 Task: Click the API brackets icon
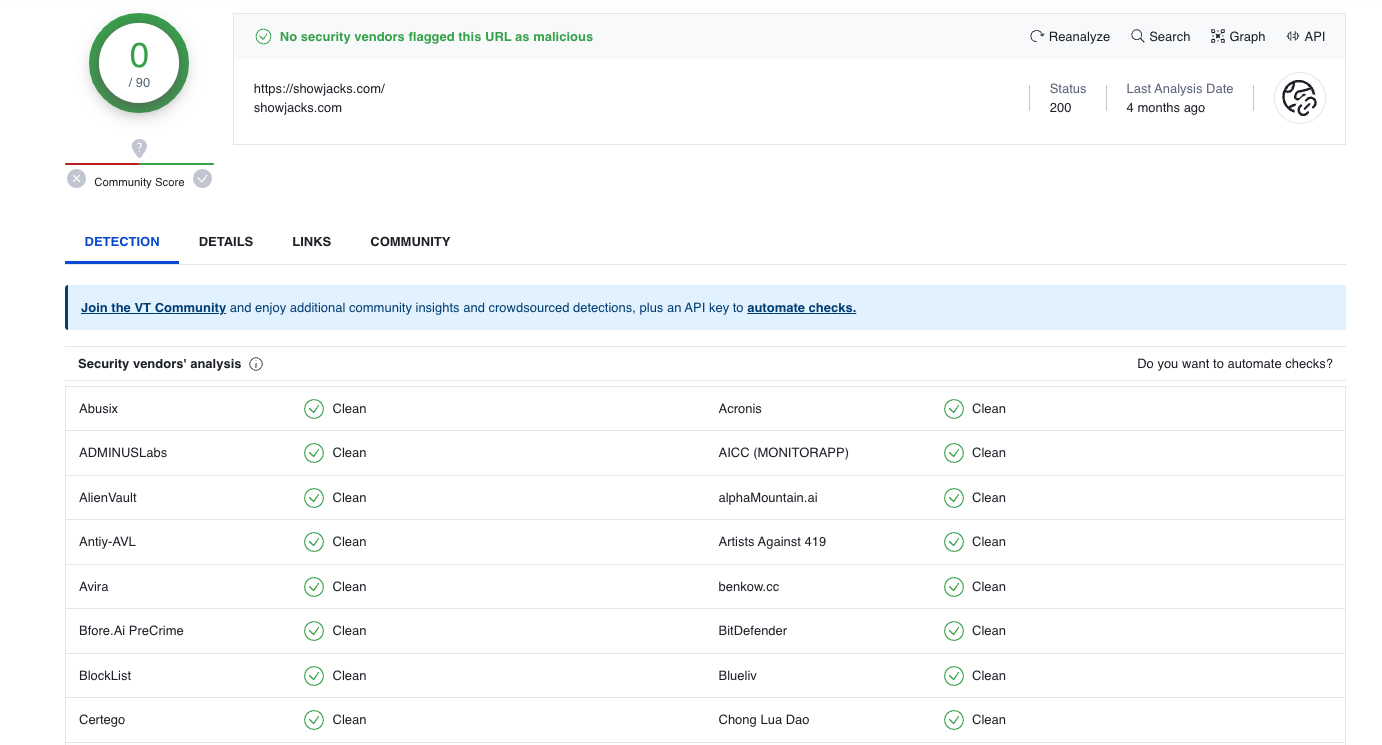coord(1293,36)
